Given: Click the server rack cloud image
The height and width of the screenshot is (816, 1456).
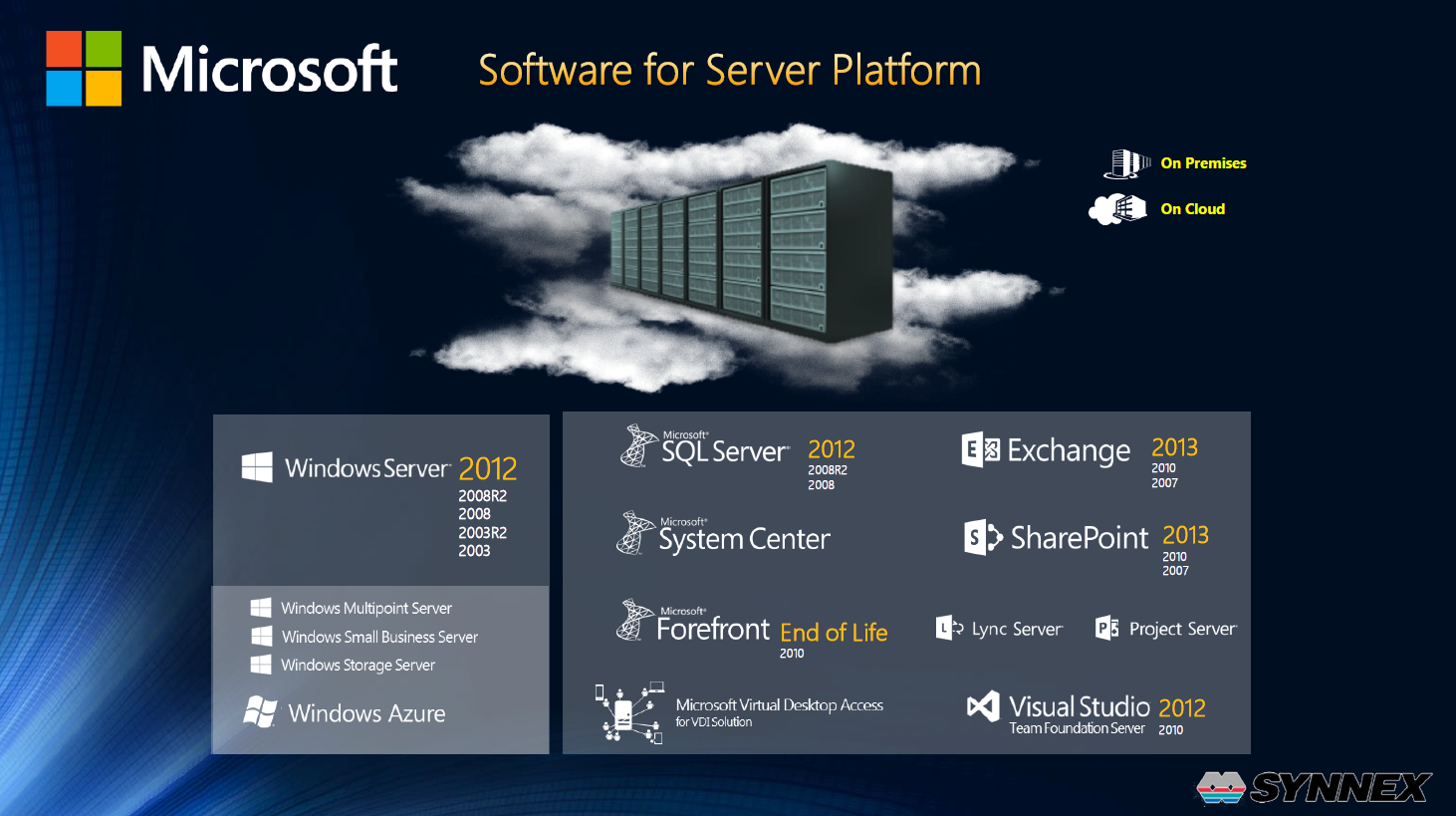Looking at the screenshot, I should point(732,257).
